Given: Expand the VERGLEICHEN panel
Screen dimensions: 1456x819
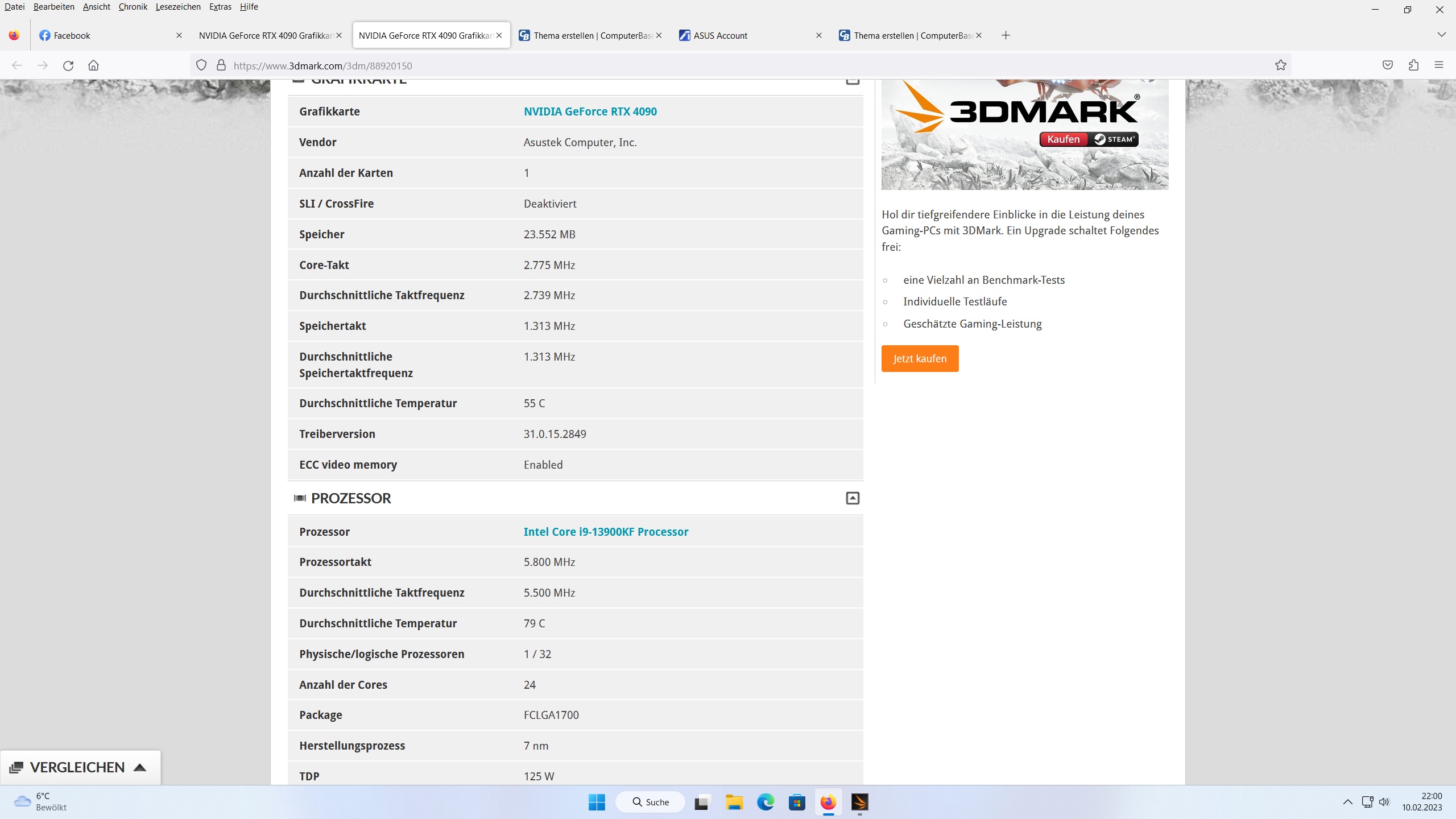Looking at the screenshot, I should (80, 767).
